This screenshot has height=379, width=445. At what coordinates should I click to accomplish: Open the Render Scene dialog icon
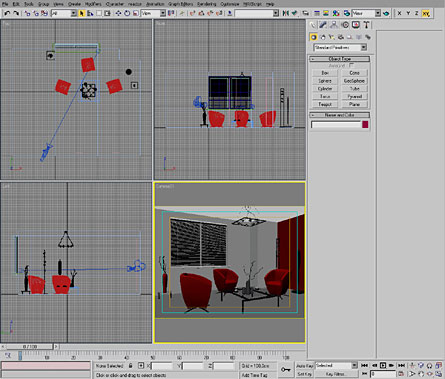click(x=347, y=13)
